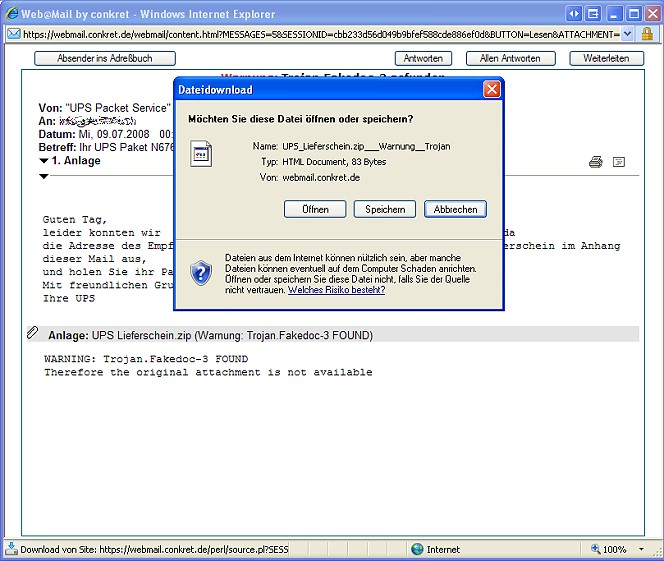Click the resize grip in status bar corner
Viewport: 664px width, 561px height.
(x=658, y=552)
